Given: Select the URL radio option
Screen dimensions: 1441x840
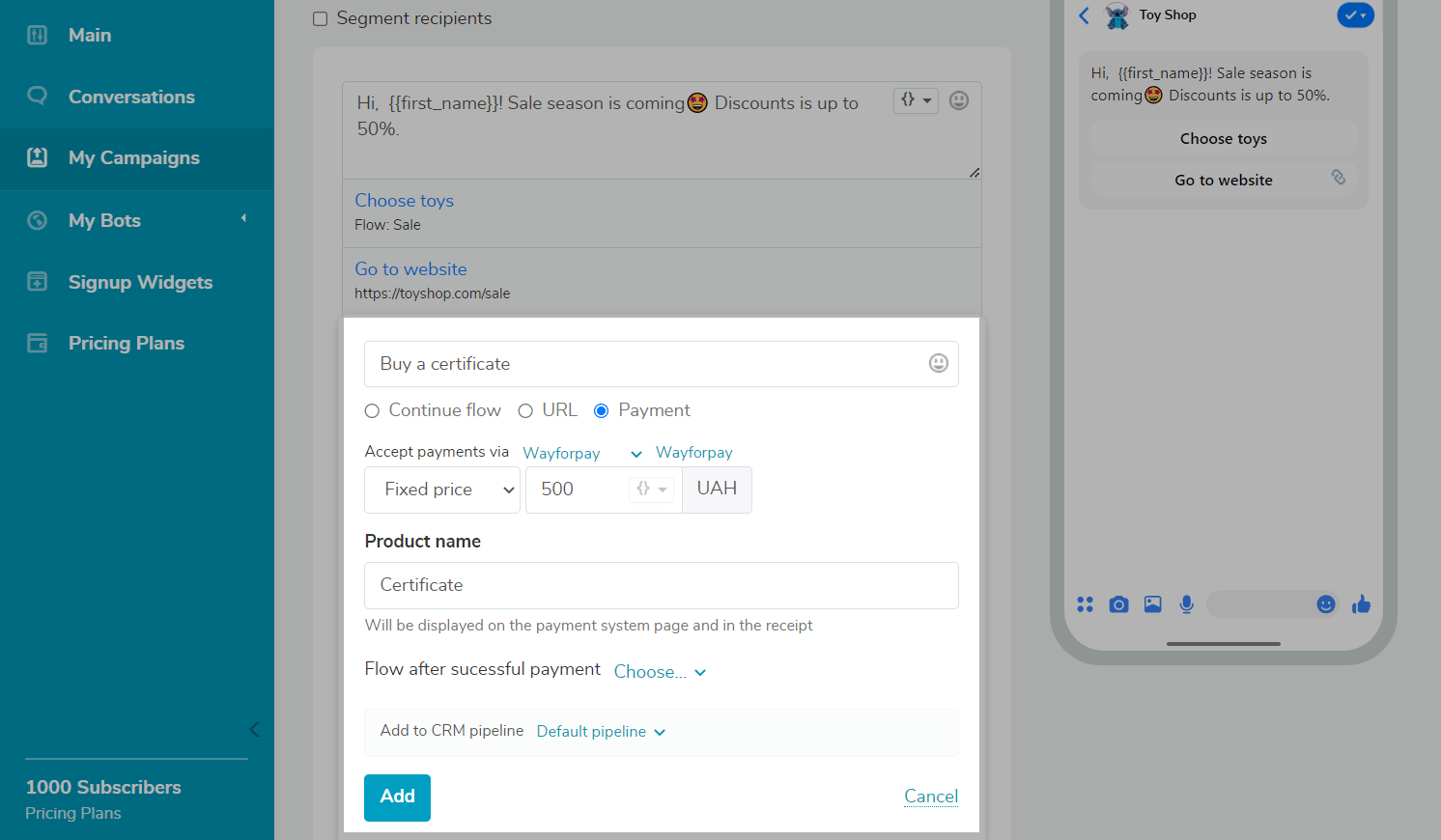Looking at the screenshot, I should [525, 411].
